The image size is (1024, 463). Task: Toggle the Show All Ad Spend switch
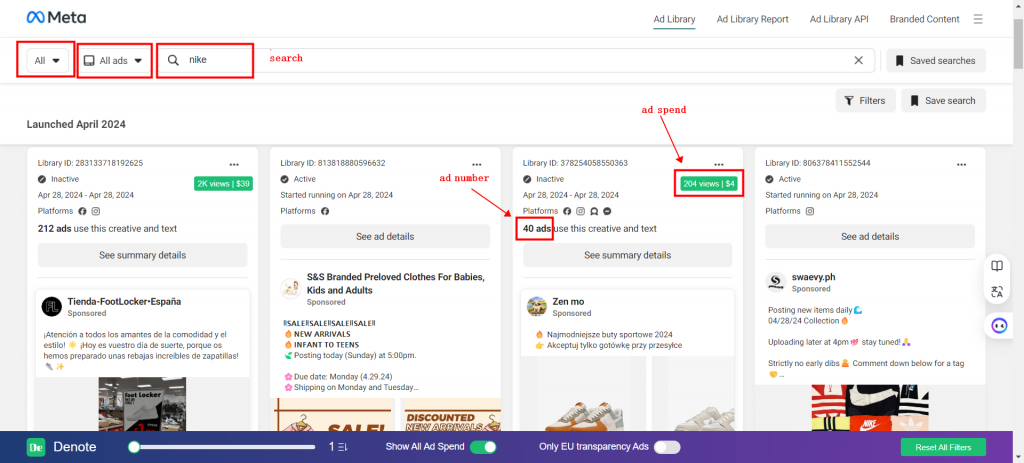(483, 447)
